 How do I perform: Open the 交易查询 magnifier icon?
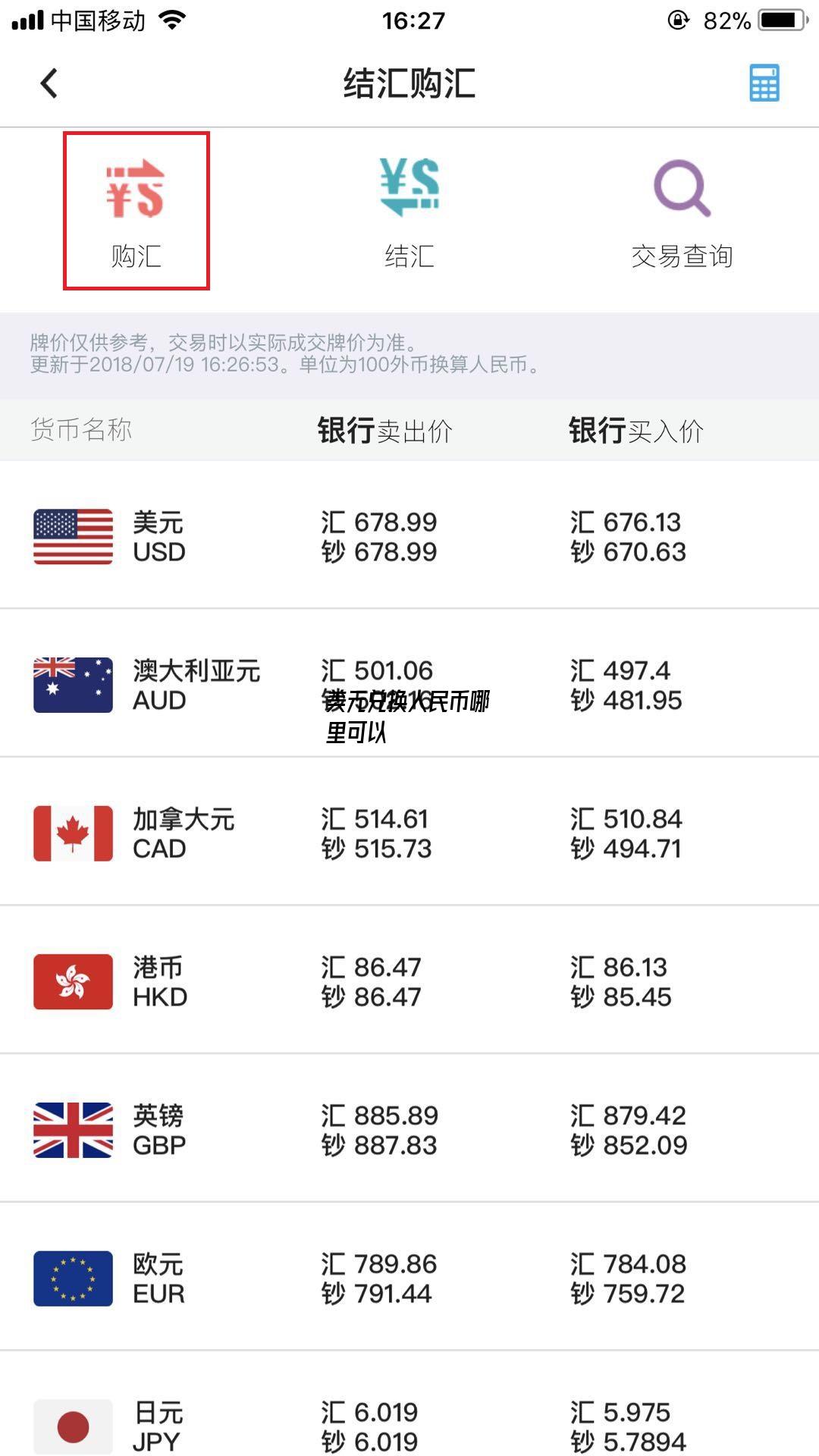[x=682, y=188]
